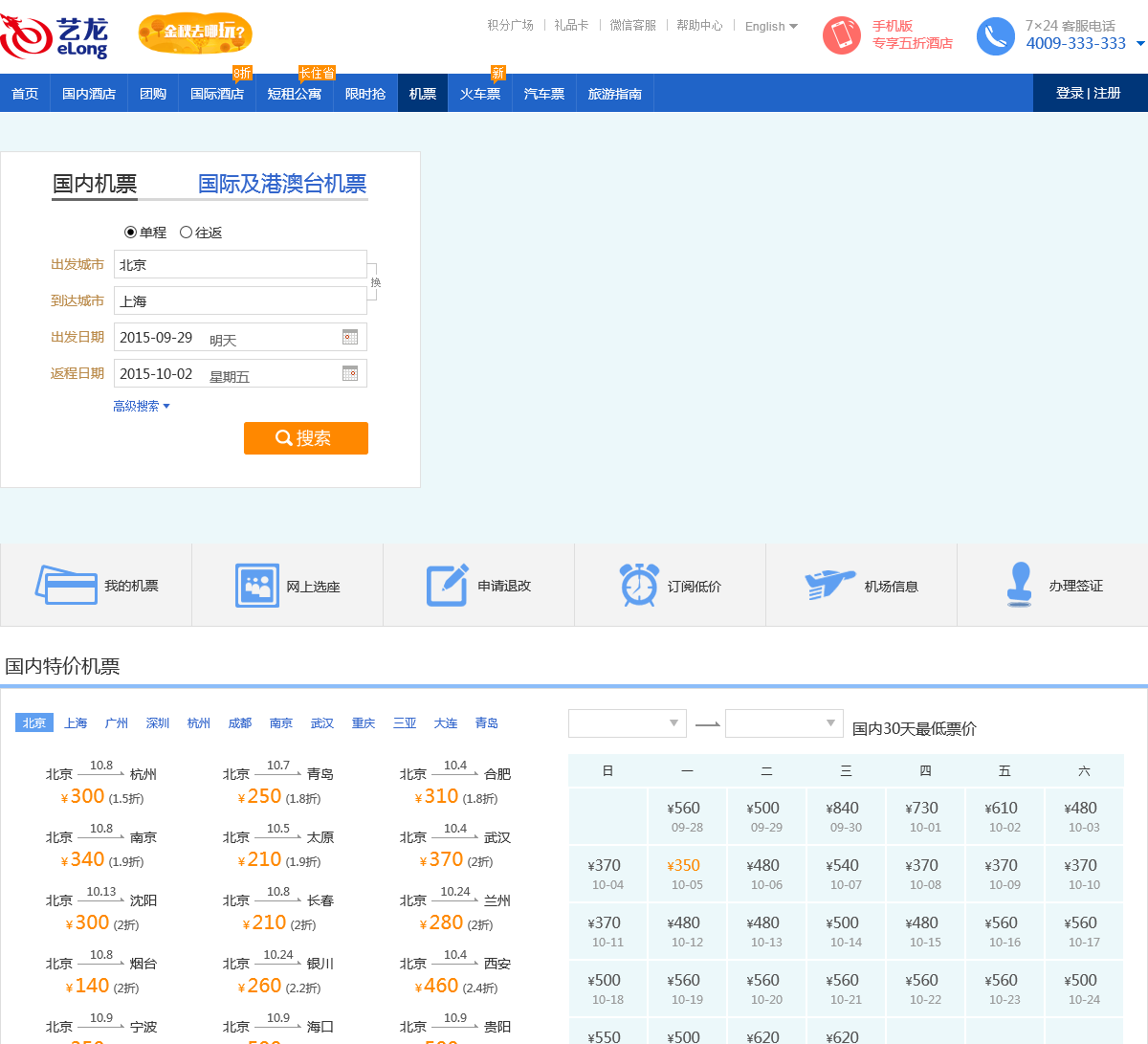Click the 出发城市 input field
This screenshot has height=1044, width=1148.
point(240,264)
